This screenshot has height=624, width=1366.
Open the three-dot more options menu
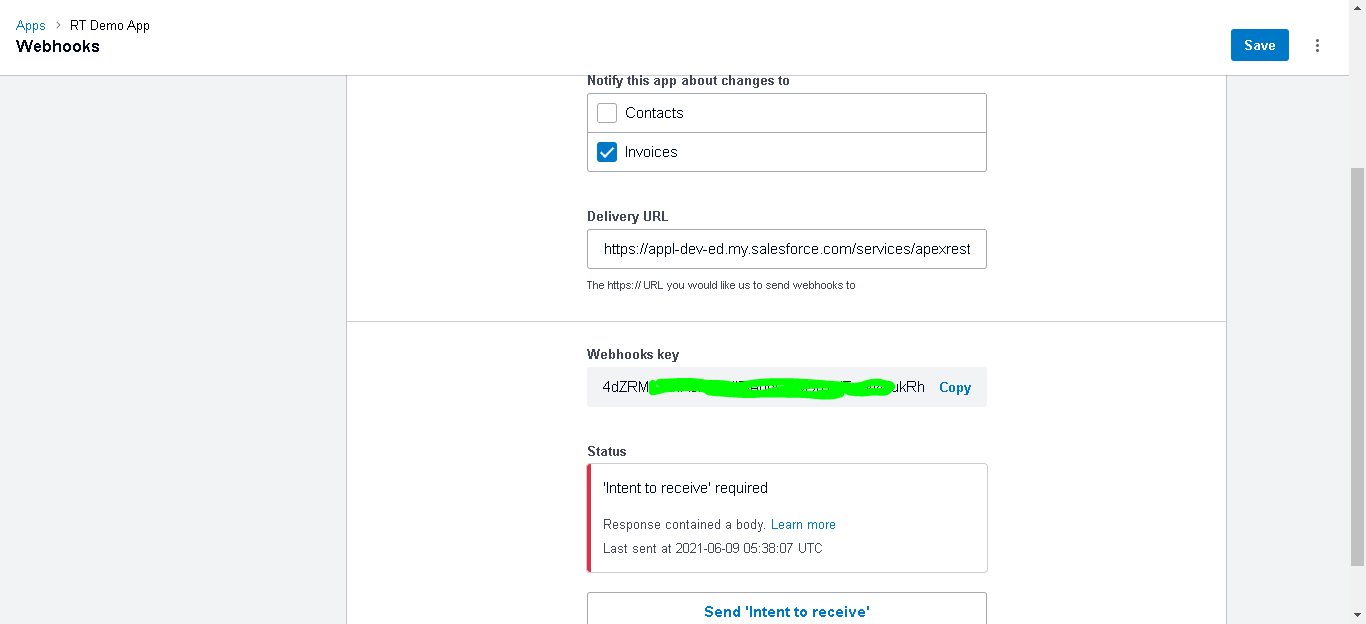(x=1317, y=45)
